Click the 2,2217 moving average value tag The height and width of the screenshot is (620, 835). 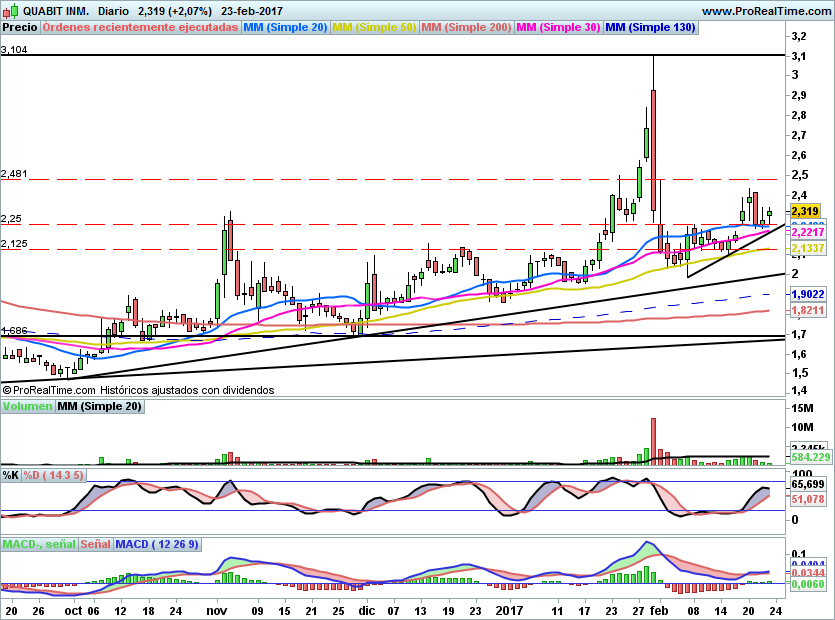(x=808, y=232)
